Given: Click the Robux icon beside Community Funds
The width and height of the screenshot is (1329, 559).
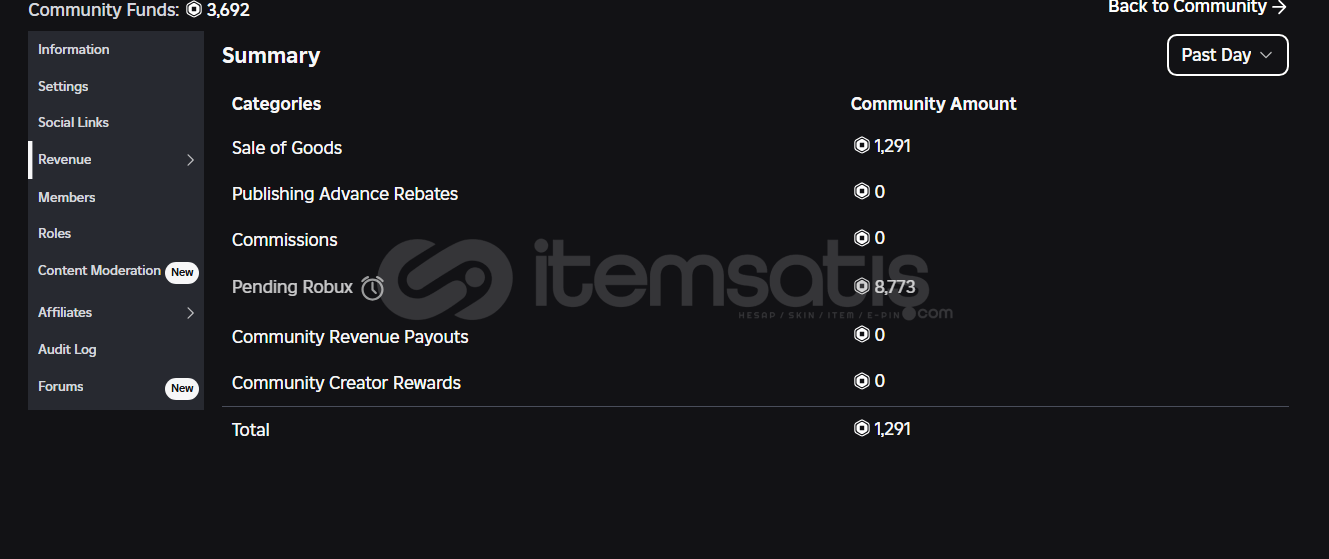Looking at the screenshot, I should coord(194,10).
